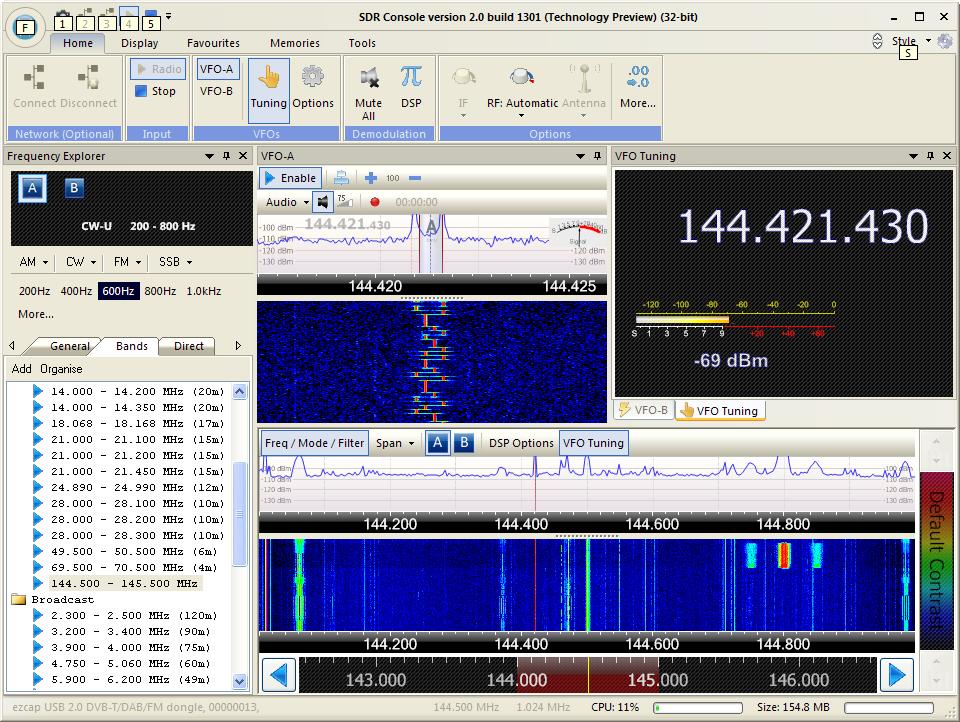Switch to VFO-A in ribbon
The image size is (960, 722).
(x=217, y=69)
